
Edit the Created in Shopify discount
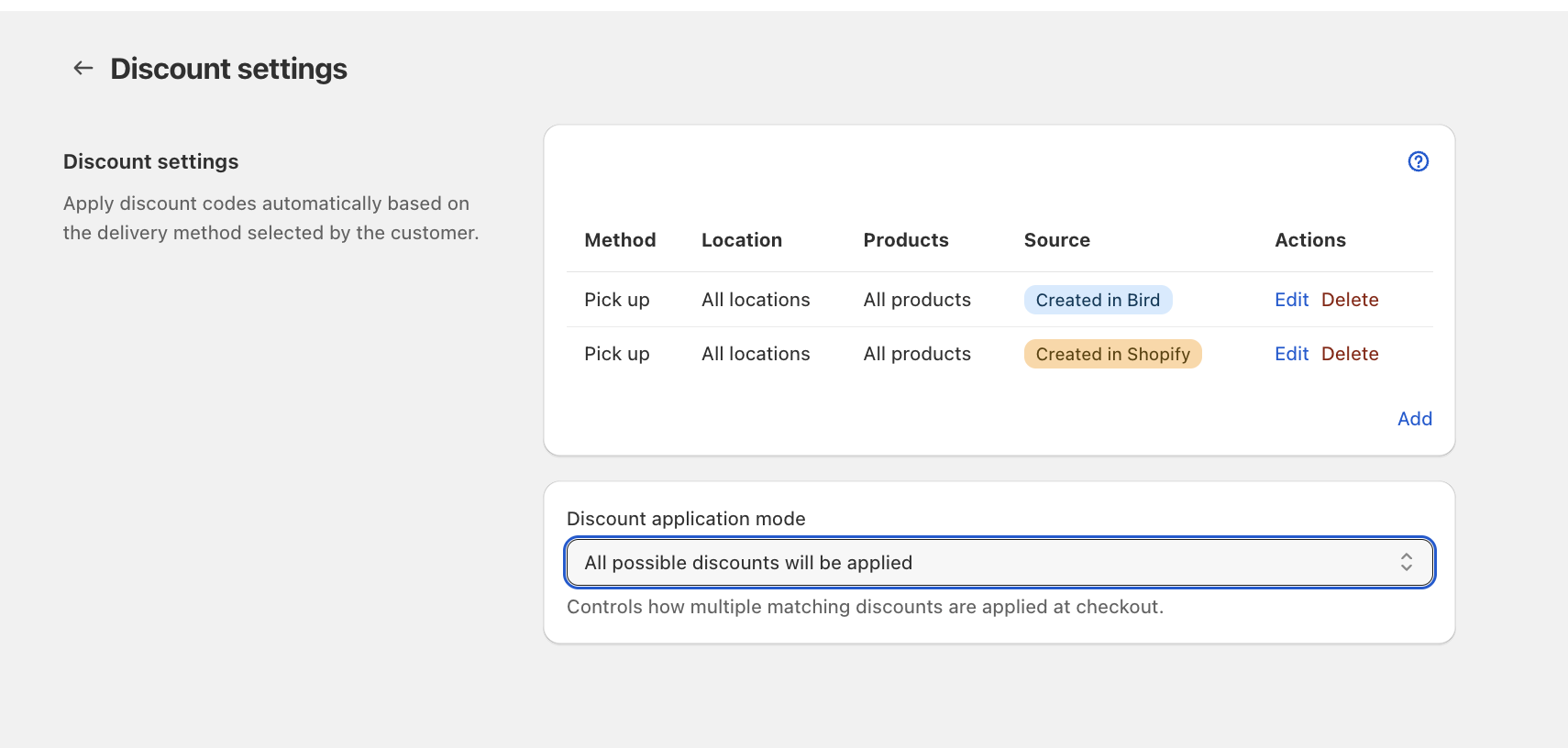(x=1291, y=354)
